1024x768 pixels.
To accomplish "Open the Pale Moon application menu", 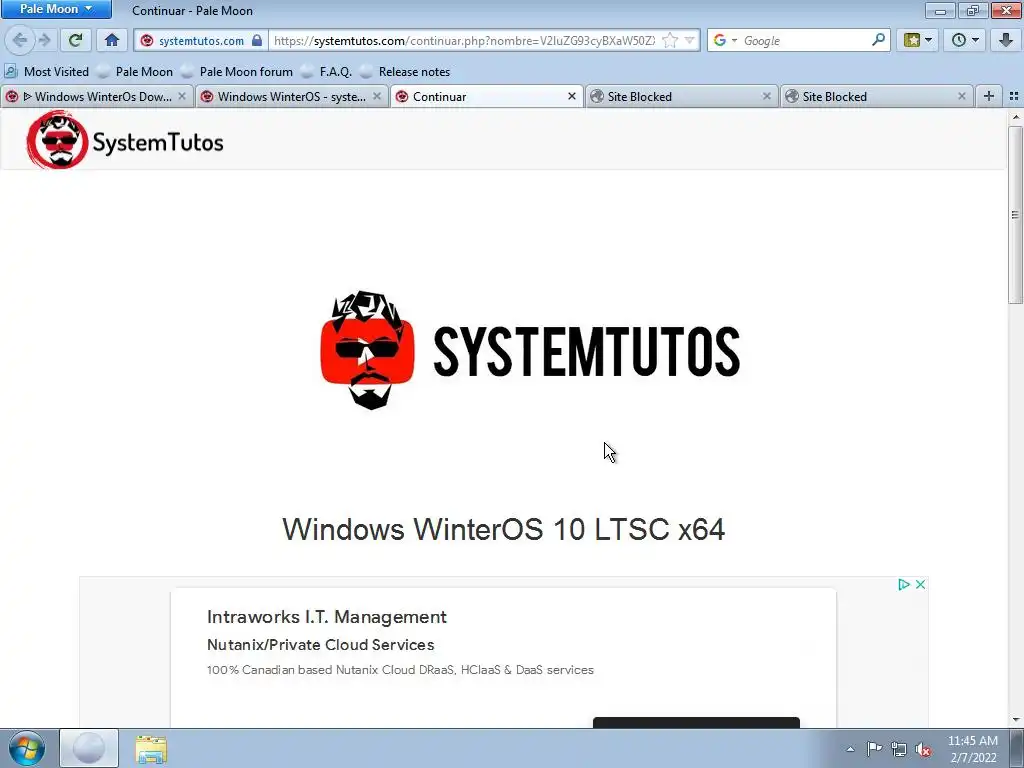I will coord(56,9).
